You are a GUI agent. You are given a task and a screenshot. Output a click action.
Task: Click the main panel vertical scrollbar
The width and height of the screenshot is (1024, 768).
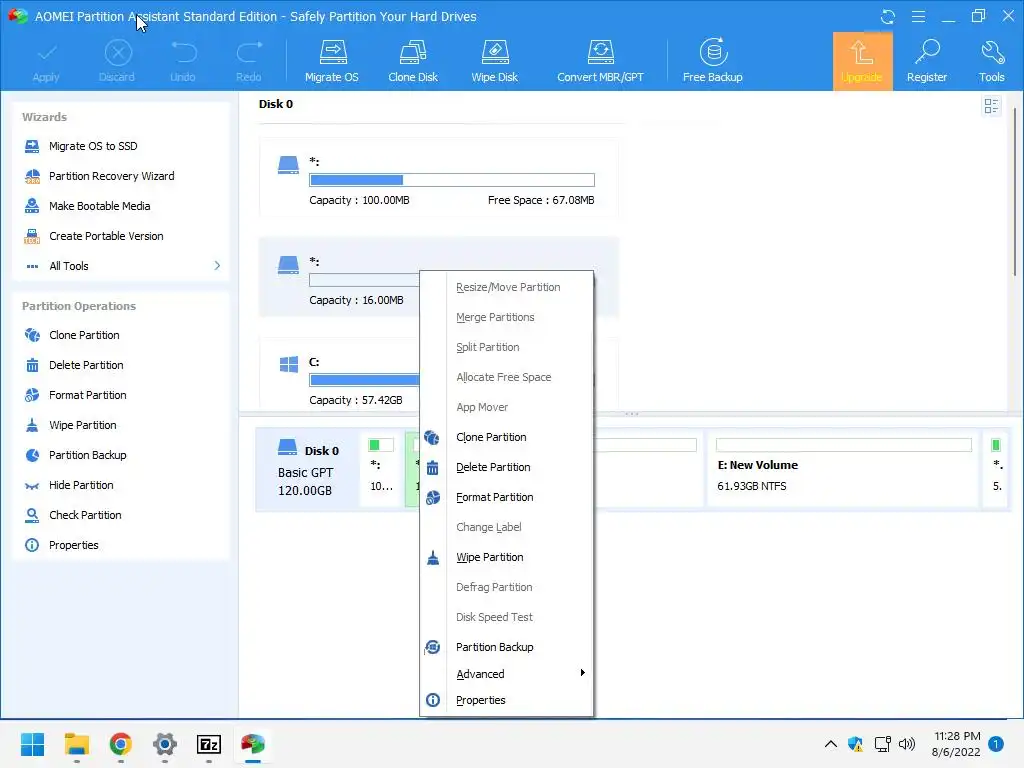(x=1015, y=191)
